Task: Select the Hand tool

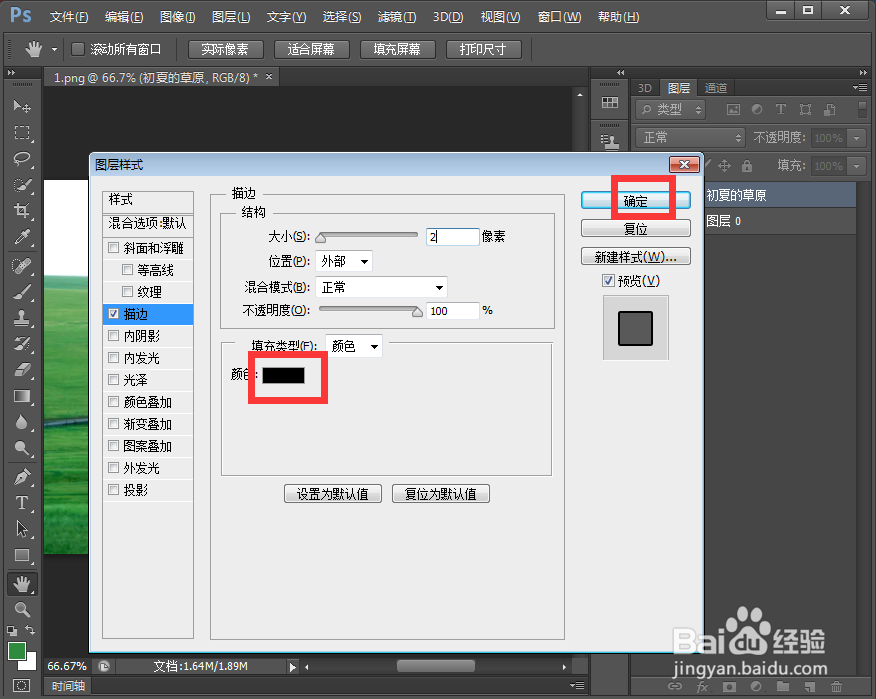Action: (22, 583)
